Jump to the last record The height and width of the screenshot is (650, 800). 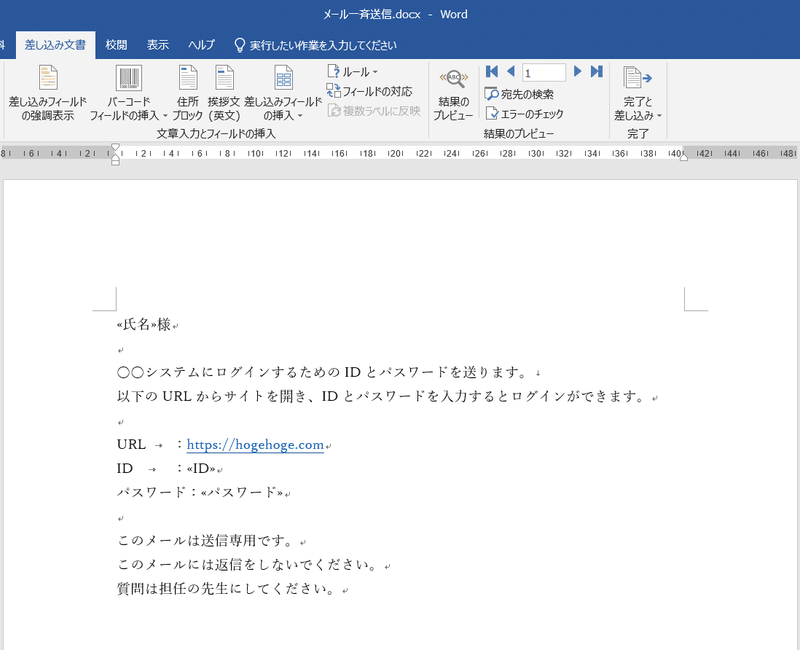point(597,71)
